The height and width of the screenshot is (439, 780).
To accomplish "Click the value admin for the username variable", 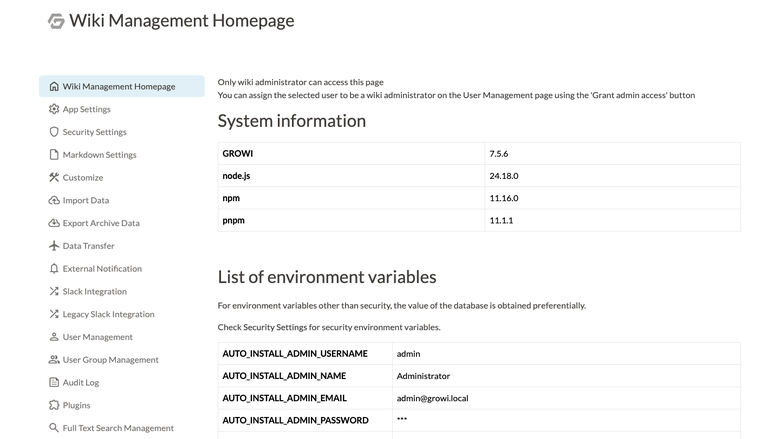I will [408, 353].
